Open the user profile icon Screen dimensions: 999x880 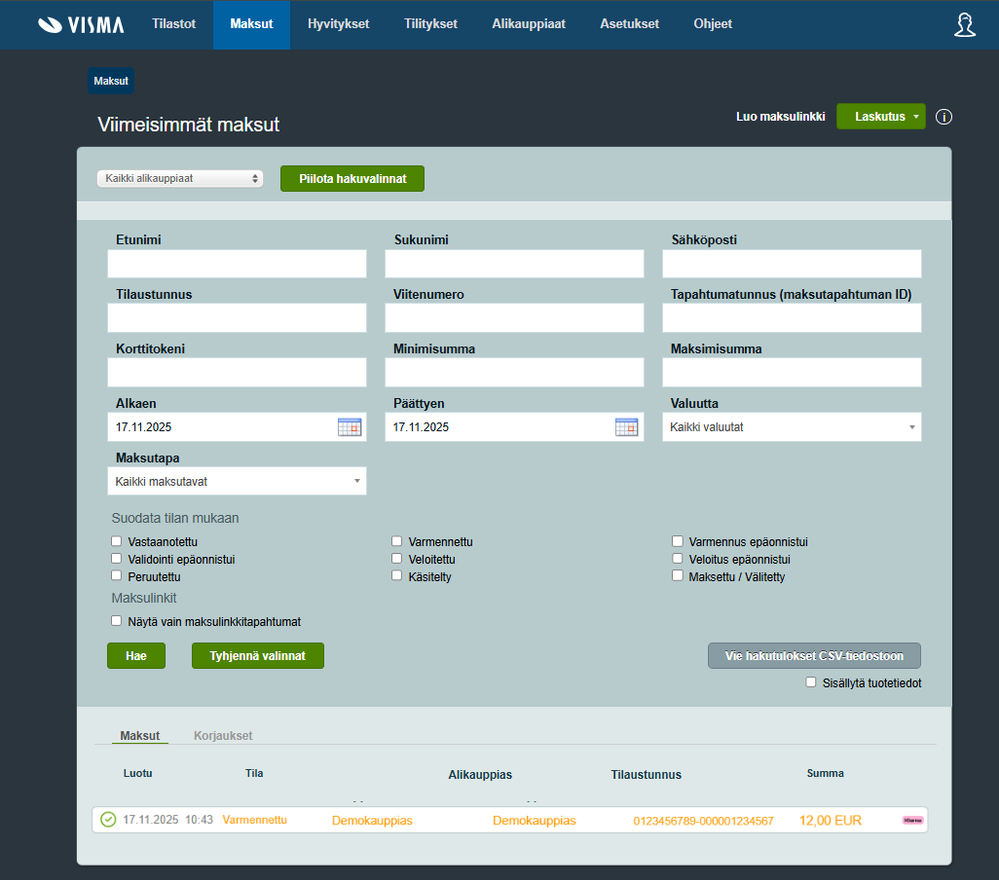click(965, 25)
